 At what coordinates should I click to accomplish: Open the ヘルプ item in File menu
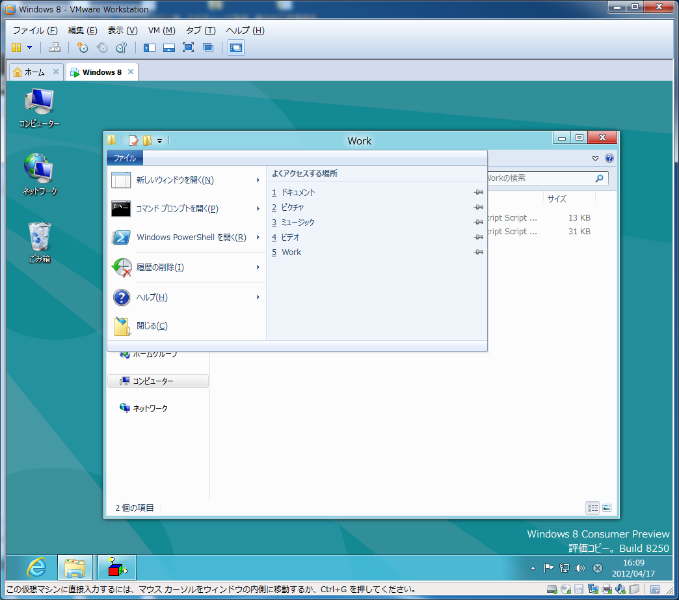151,297
